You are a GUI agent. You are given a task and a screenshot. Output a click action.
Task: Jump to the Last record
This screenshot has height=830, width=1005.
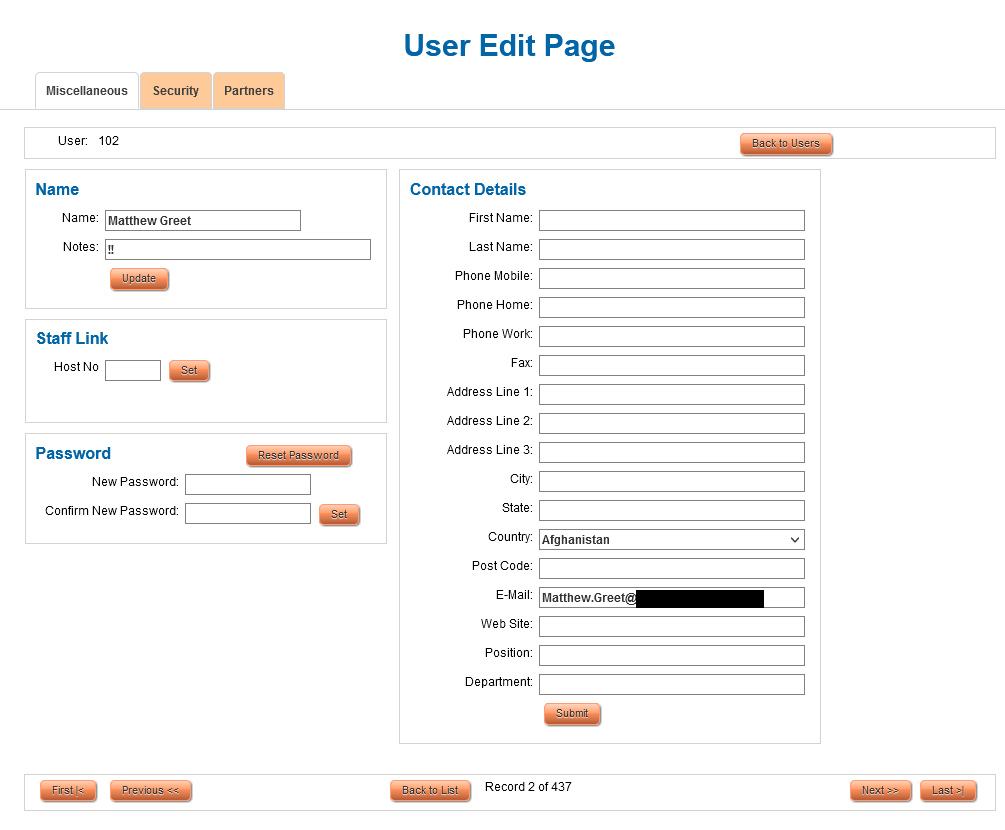coord(947,791)
